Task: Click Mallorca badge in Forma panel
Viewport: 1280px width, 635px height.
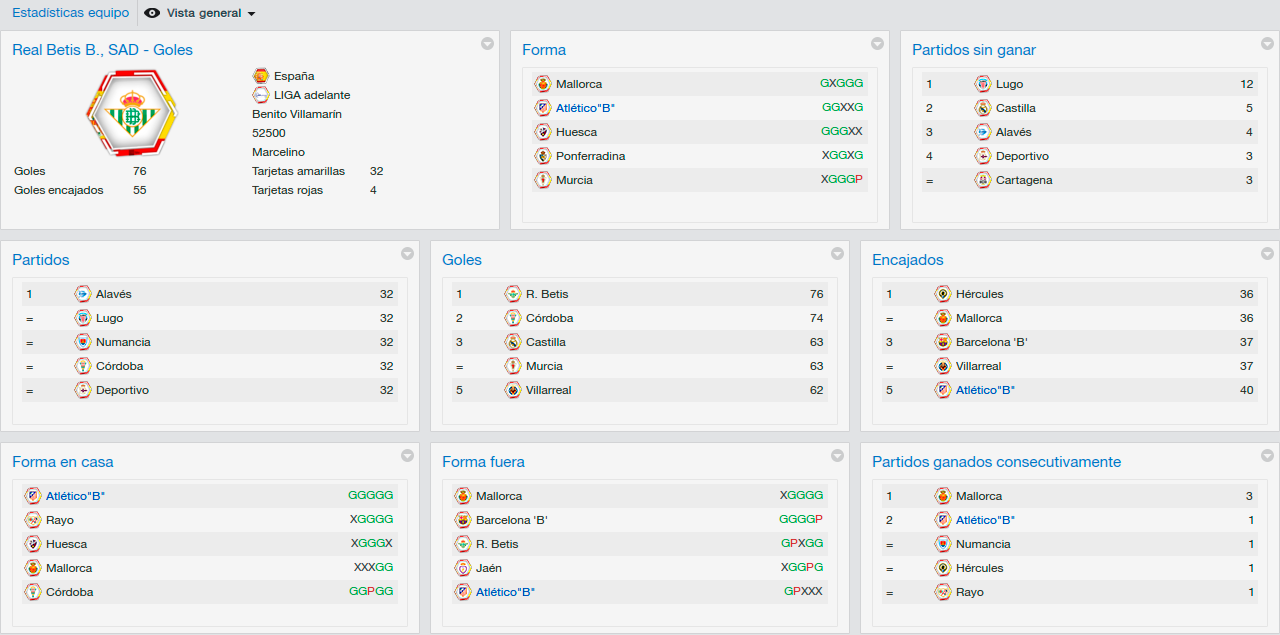Action: 543,84
